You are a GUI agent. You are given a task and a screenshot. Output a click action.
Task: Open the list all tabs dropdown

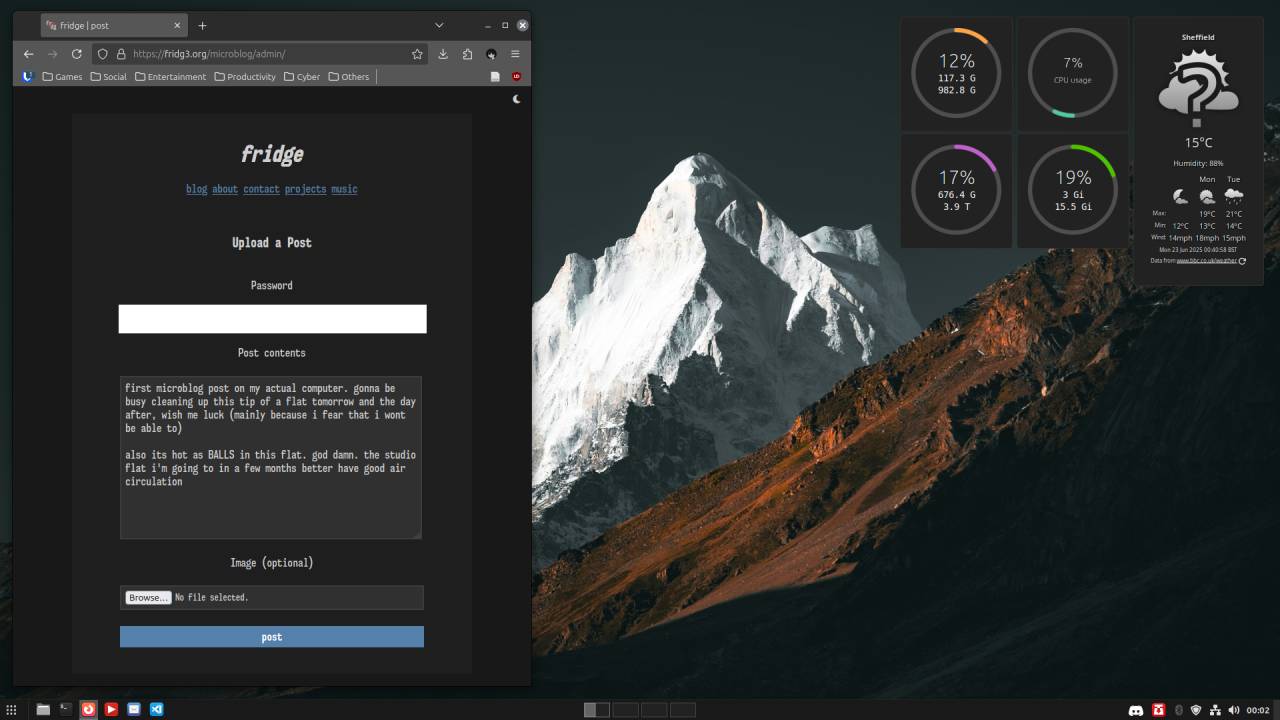tap(439, 25)
